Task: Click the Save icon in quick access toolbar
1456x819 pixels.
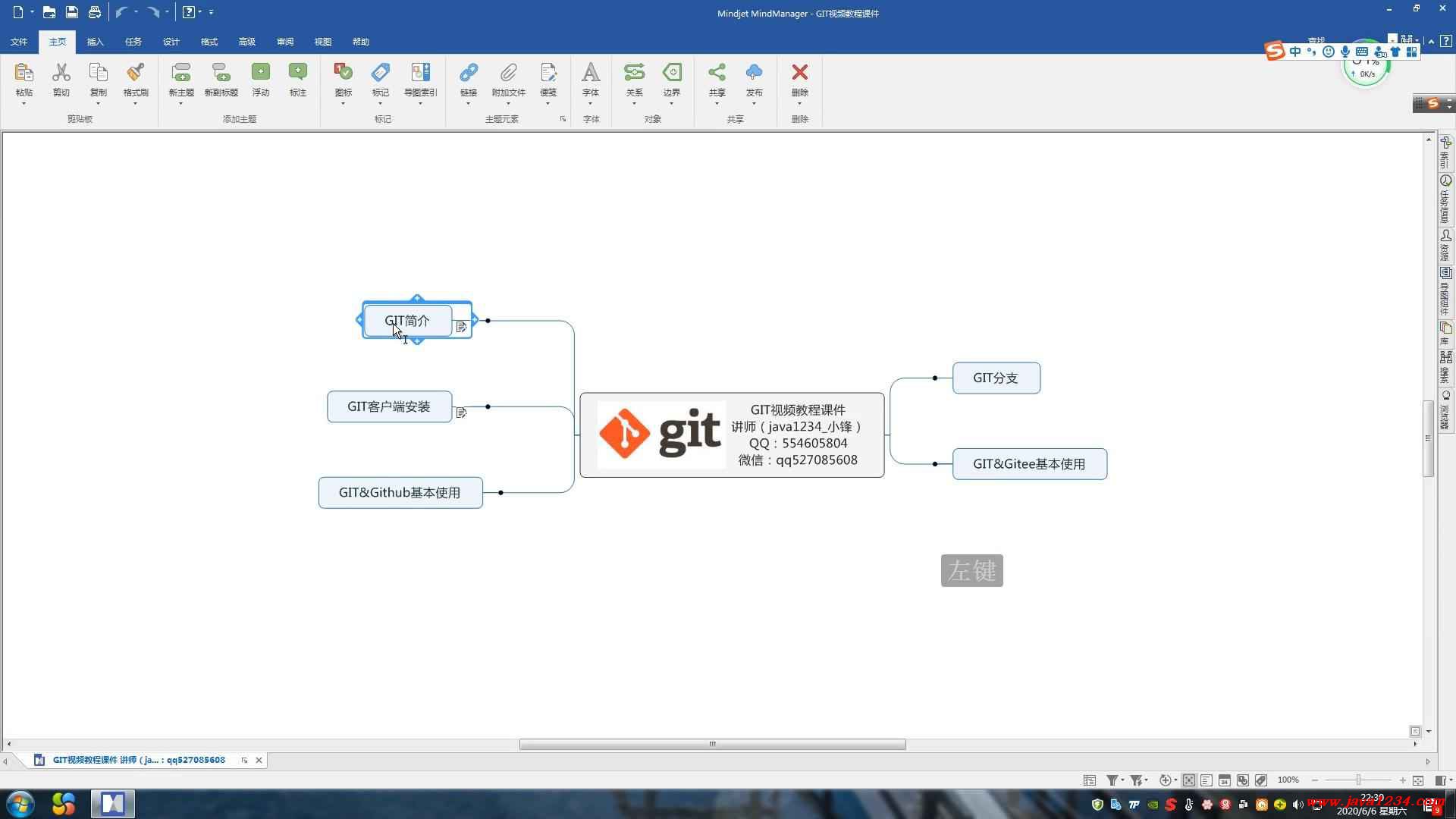Action: (x=72, y=12)
